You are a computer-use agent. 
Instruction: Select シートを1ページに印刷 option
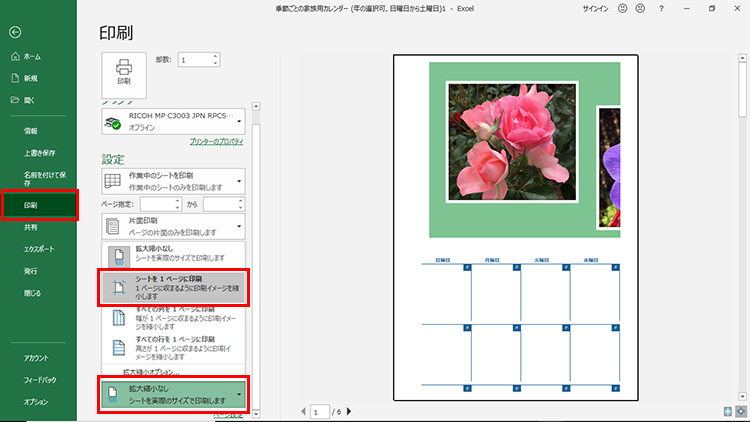click(x=174, y=288)
